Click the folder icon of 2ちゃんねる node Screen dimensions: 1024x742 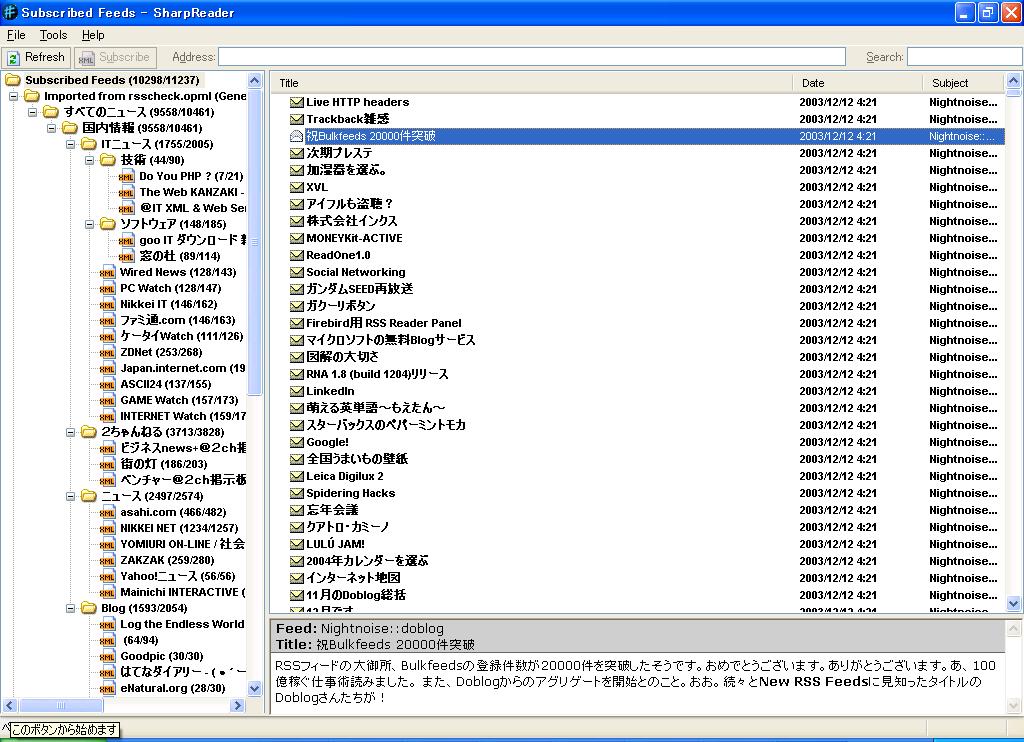click(89, 432)
